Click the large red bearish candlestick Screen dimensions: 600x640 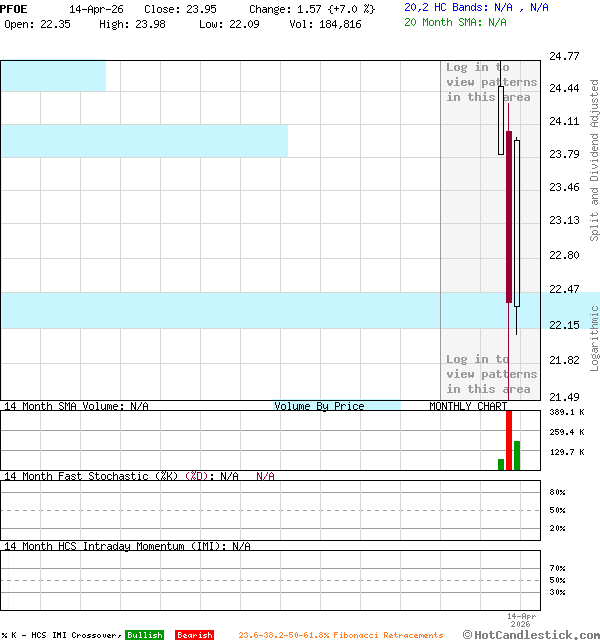point(509,215)
